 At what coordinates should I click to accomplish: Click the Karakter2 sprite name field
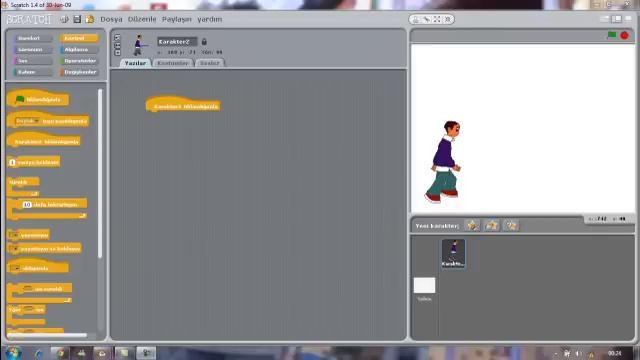(177, 42)
